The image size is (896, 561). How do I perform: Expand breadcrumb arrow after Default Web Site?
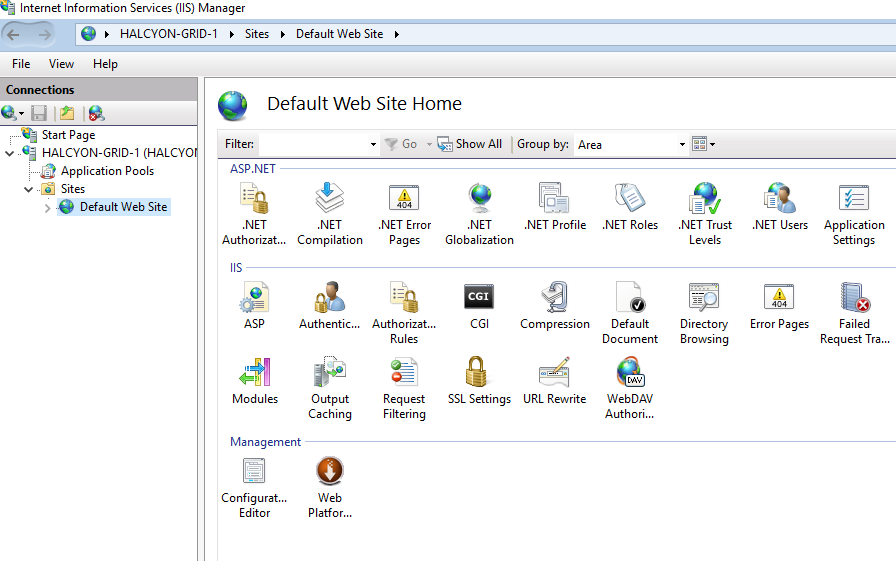397,34
